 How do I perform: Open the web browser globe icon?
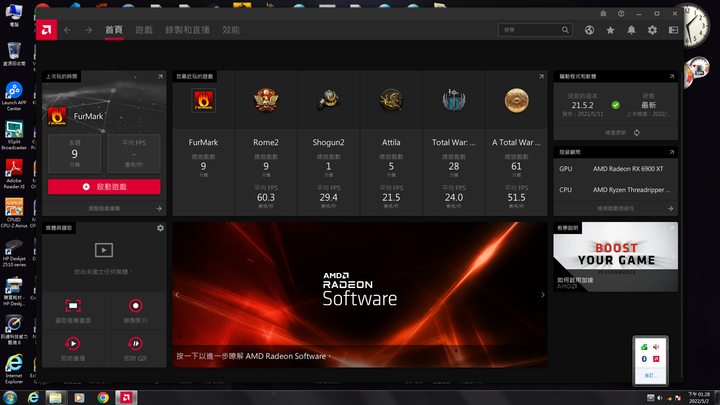pyautogui.click(x=589, y=30)
